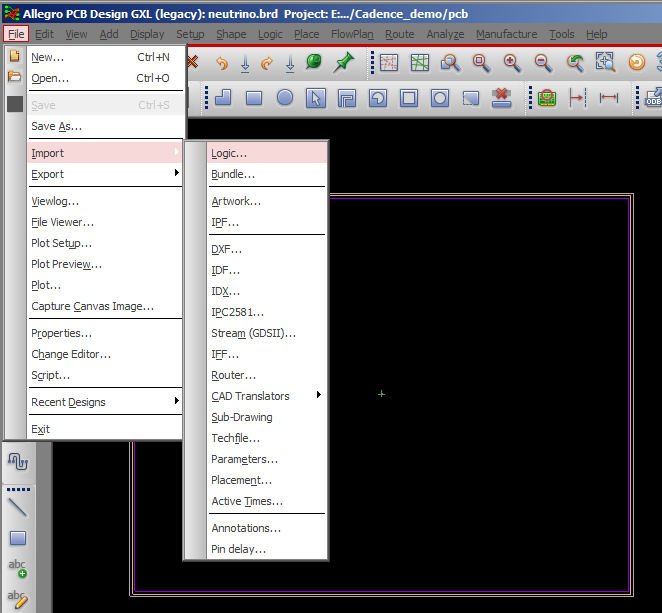662x613 pixels.
Task: Select Script... in File menu
Action: pos(106,375)
